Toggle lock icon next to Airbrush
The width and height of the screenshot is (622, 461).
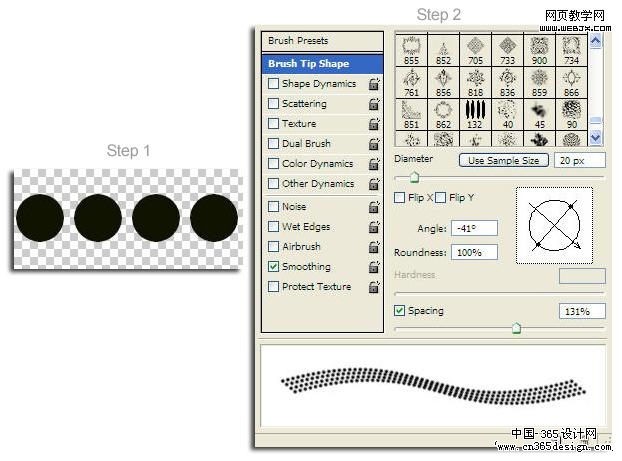coord(374,247)
